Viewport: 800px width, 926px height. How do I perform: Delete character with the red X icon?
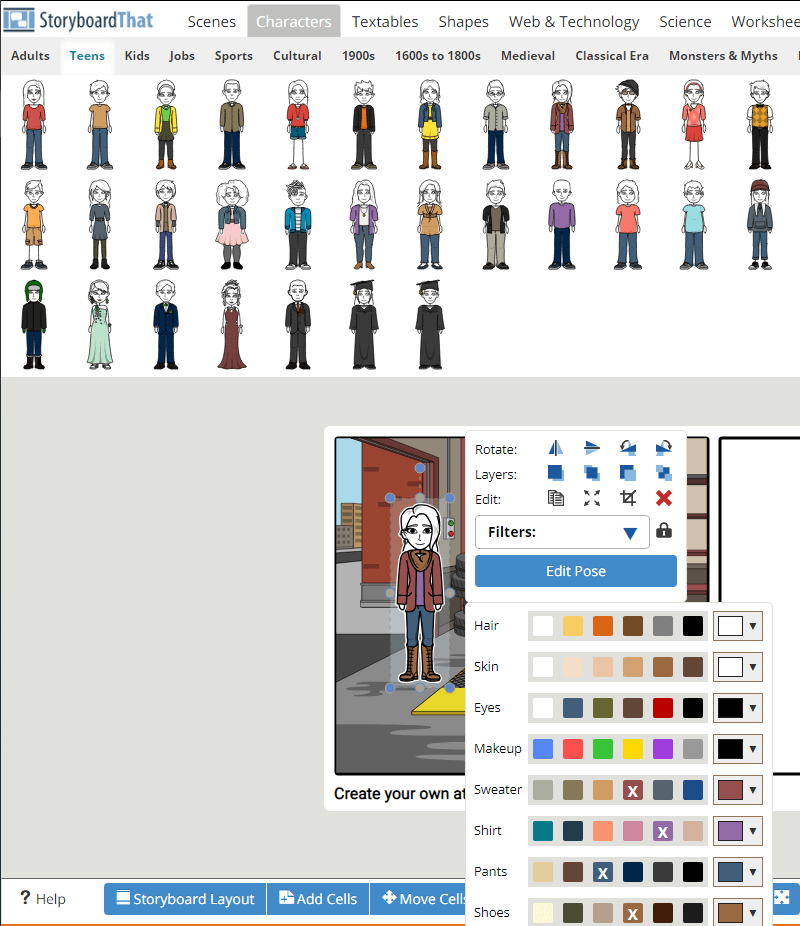tap(664, 498)
